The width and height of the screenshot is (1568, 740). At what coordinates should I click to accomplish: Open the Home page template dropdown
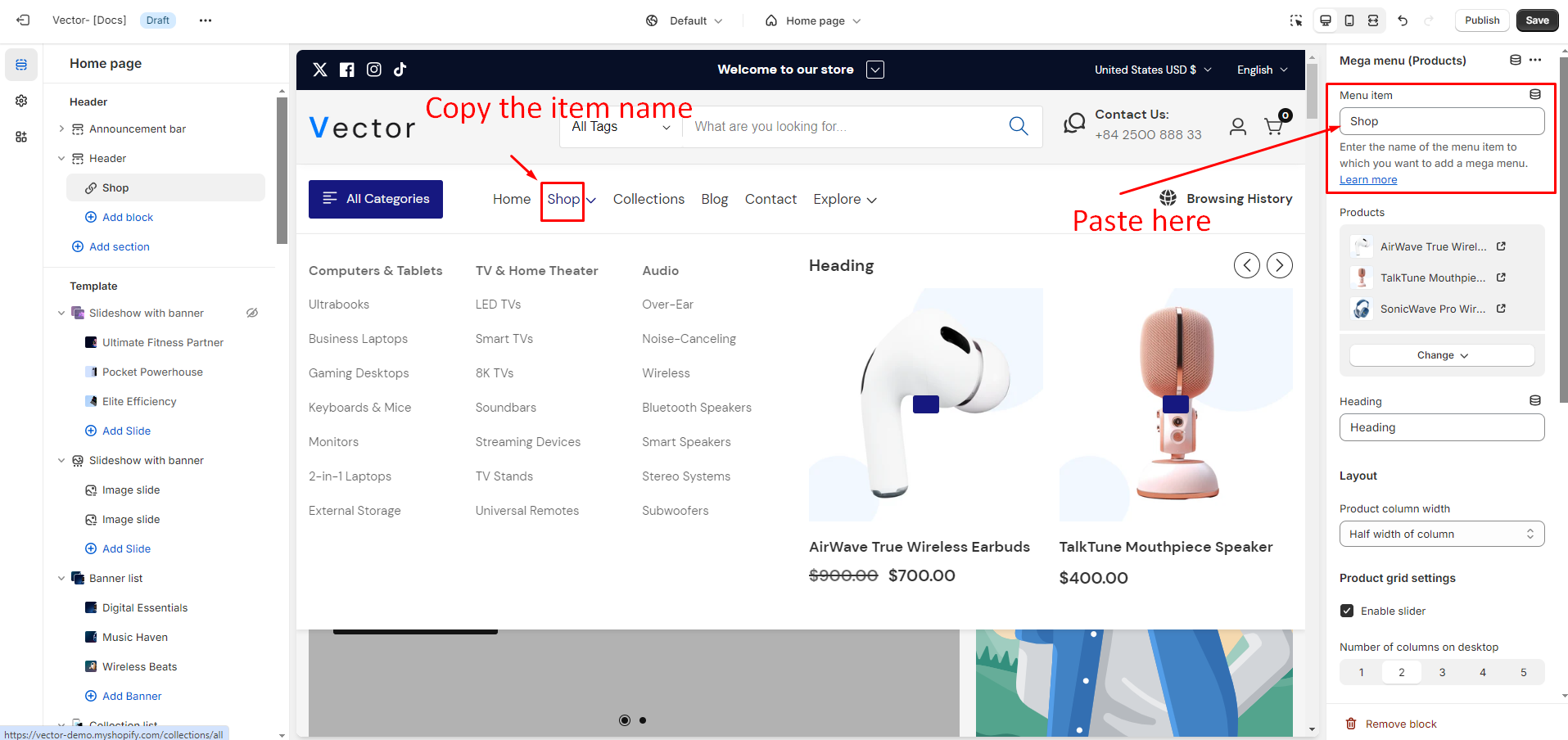813,20
